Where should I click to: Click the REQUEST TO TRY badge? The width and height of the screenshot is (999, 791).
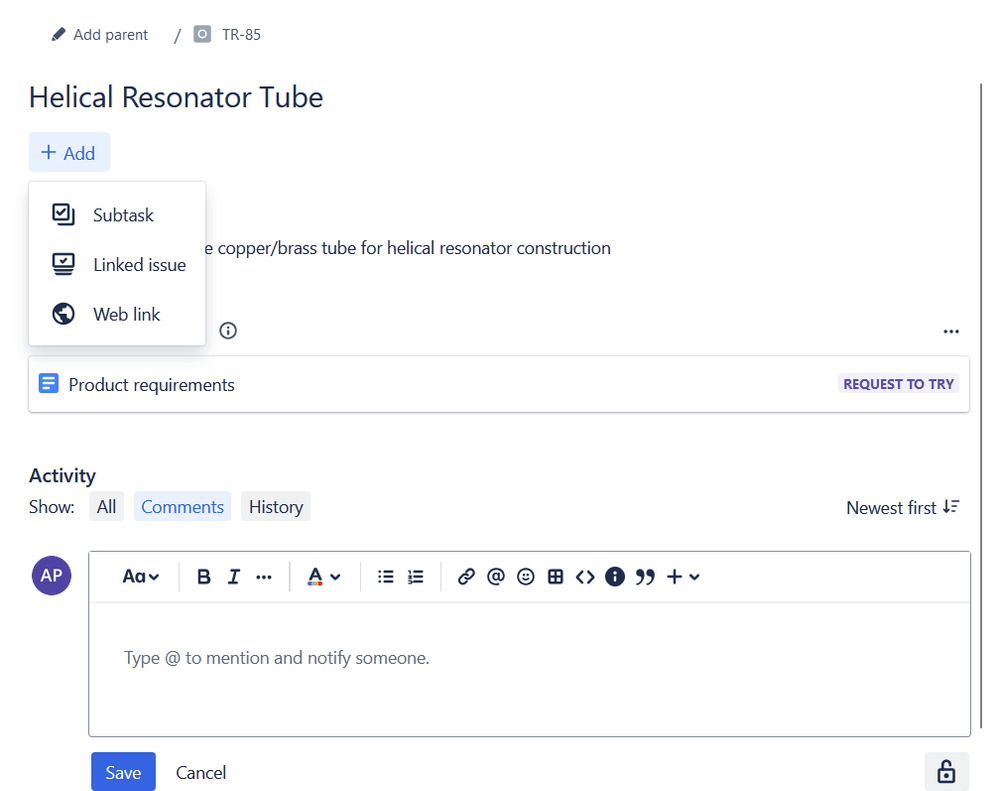[898, 384]
